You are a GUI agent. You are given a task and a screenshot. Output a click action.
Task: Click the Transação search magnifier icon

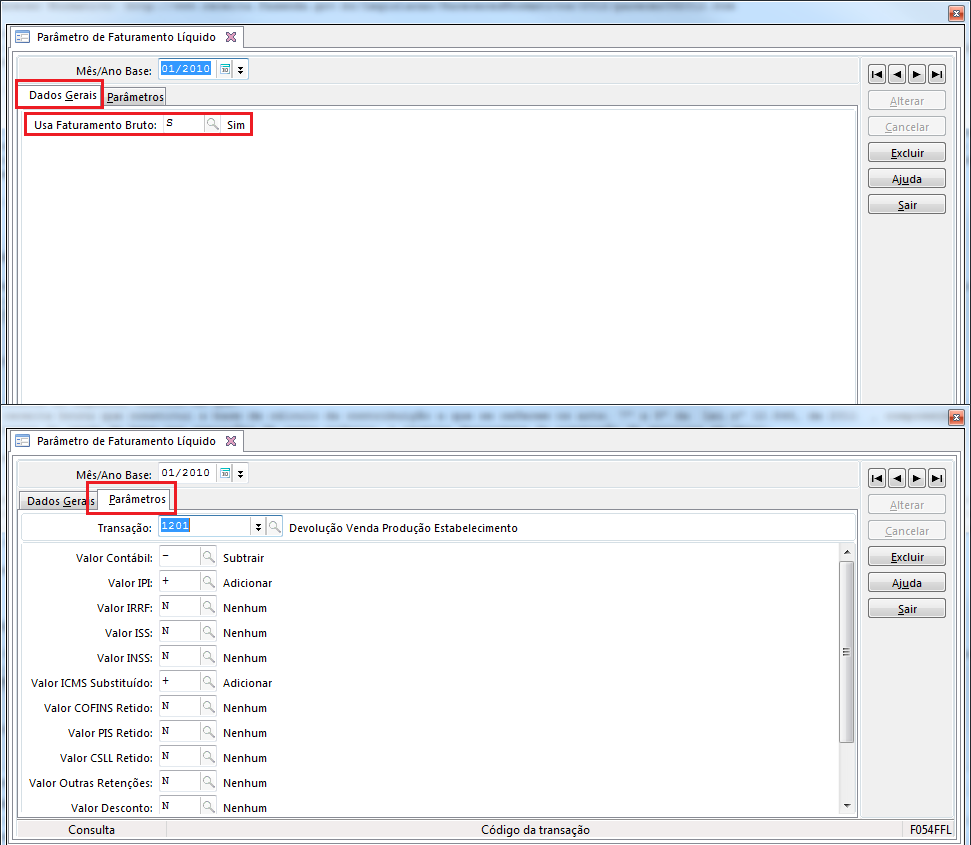coord(274,527)
